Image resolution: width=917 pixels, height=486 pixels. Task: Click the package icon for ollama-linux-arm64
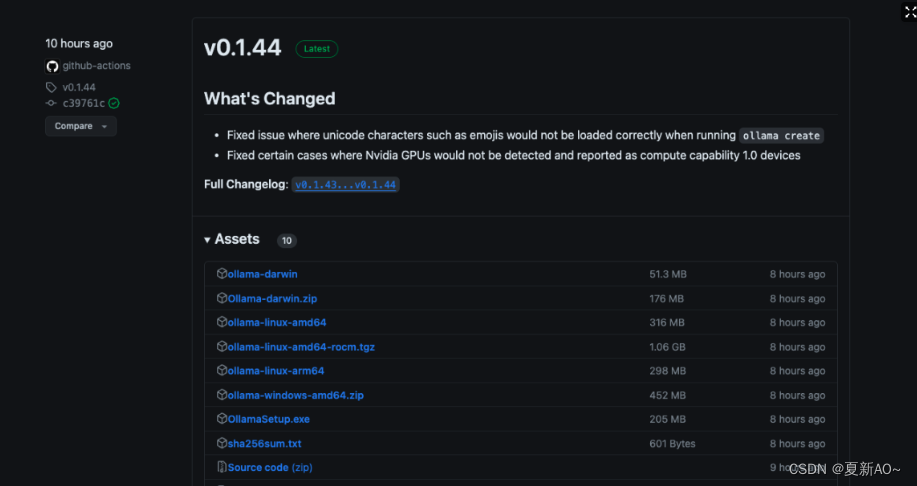pyautogui.click(x=222, y=371)
